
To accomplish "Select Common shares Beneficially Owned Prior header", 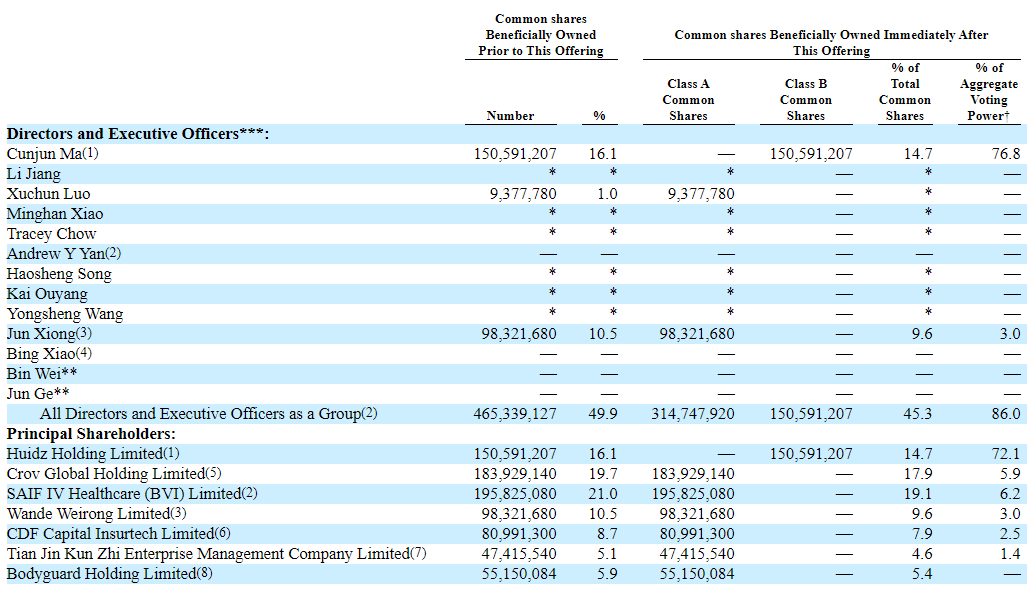I will pyautogui.click(x=541, y=35).
